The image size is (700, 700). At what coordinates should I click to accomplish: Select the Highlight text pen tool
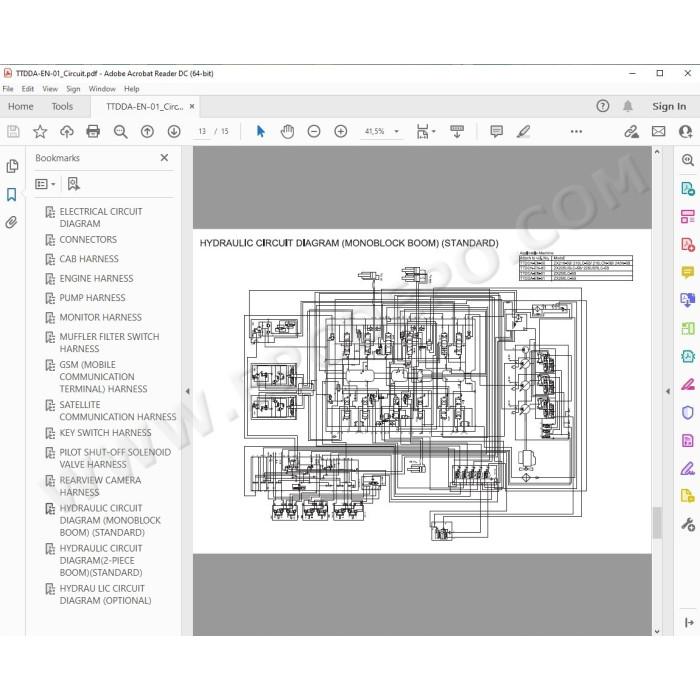point(523,131)
